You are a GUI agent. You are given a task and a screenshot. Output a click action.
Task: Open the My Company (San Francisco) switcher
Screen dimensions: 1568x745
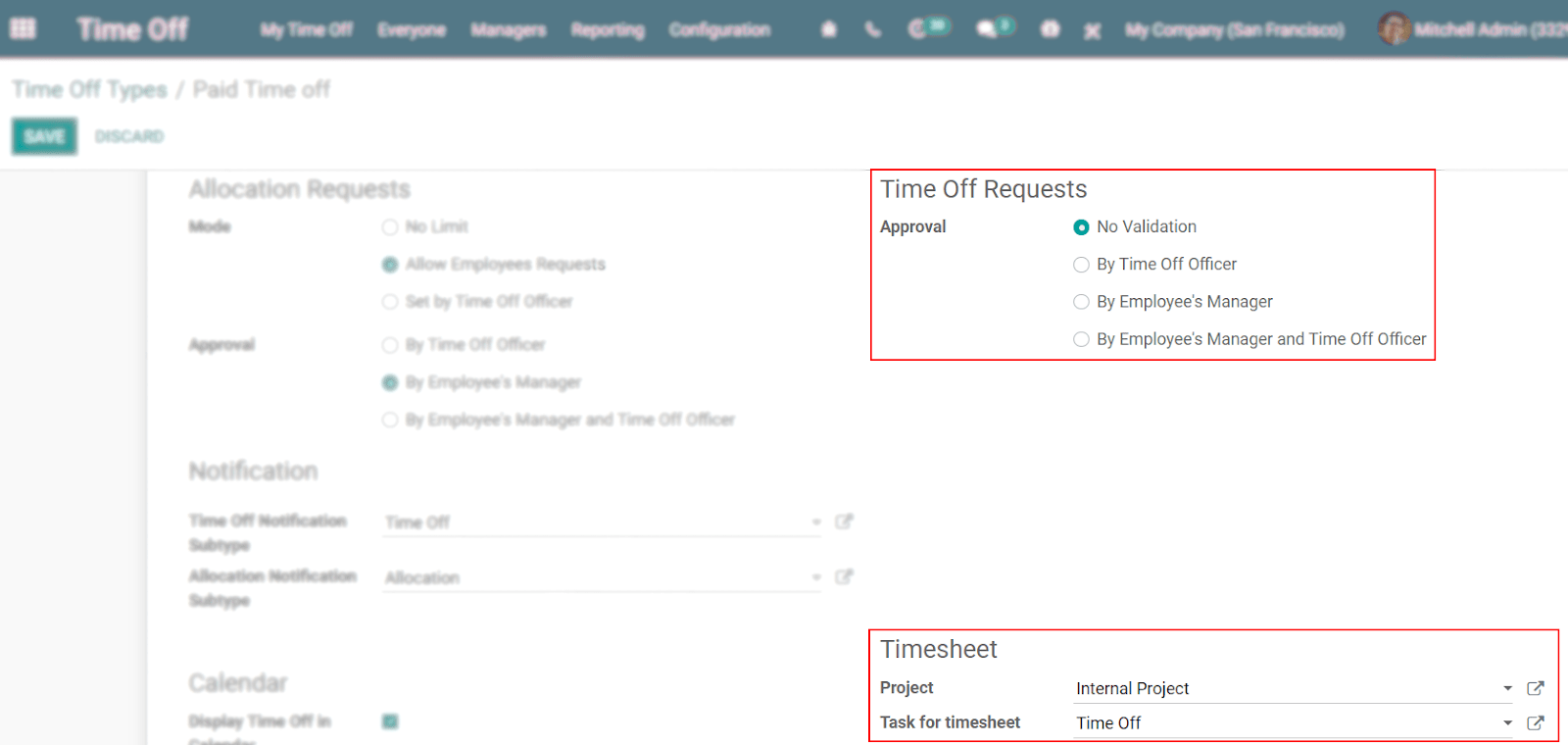(1235, 30)
